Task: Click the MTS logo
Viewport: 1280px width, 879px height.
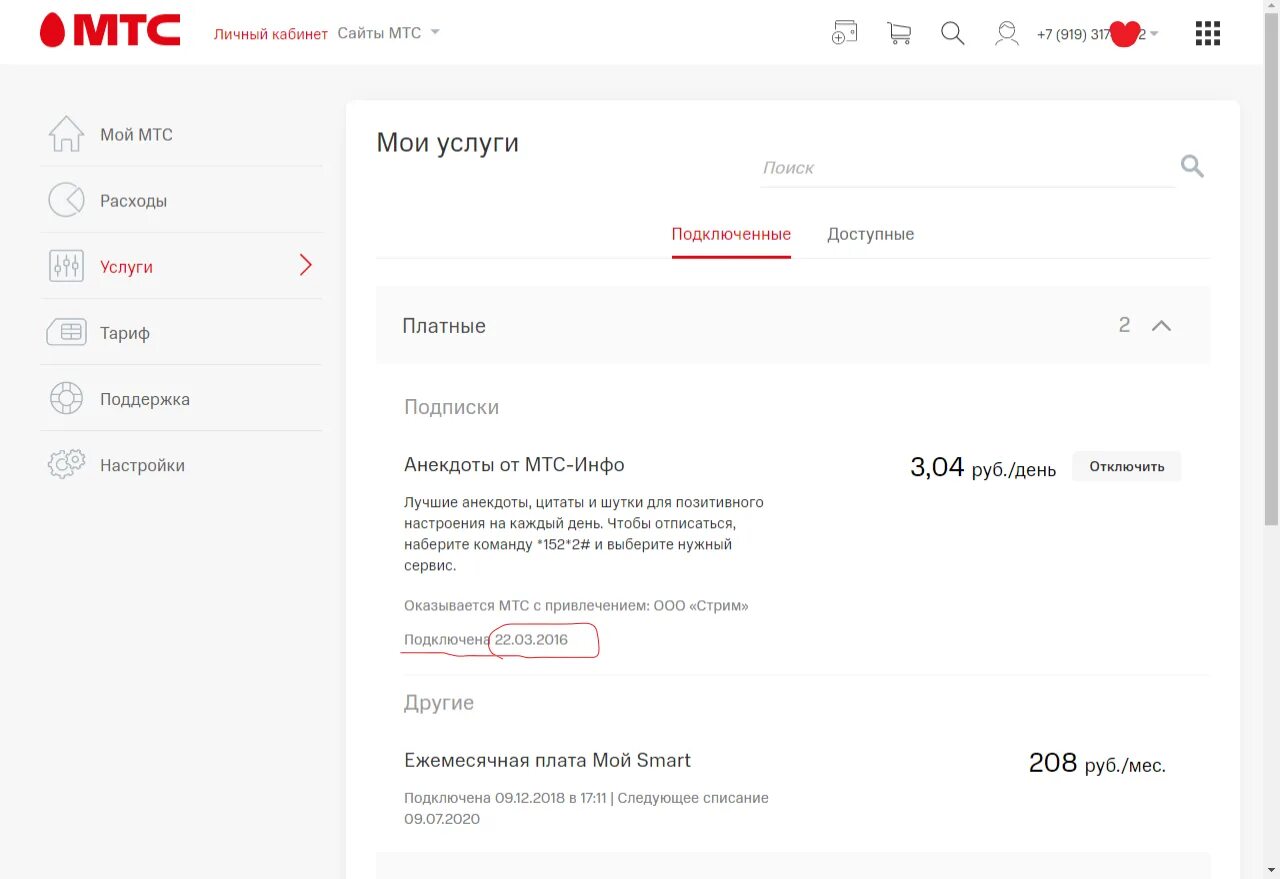Action: [x=110, y=31]
